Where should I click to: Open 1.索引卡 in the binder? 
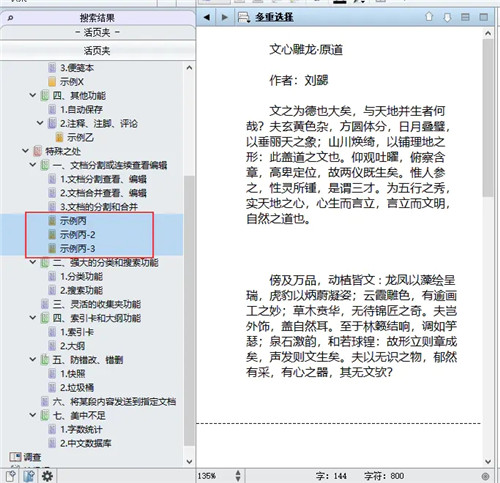(77, 332)
